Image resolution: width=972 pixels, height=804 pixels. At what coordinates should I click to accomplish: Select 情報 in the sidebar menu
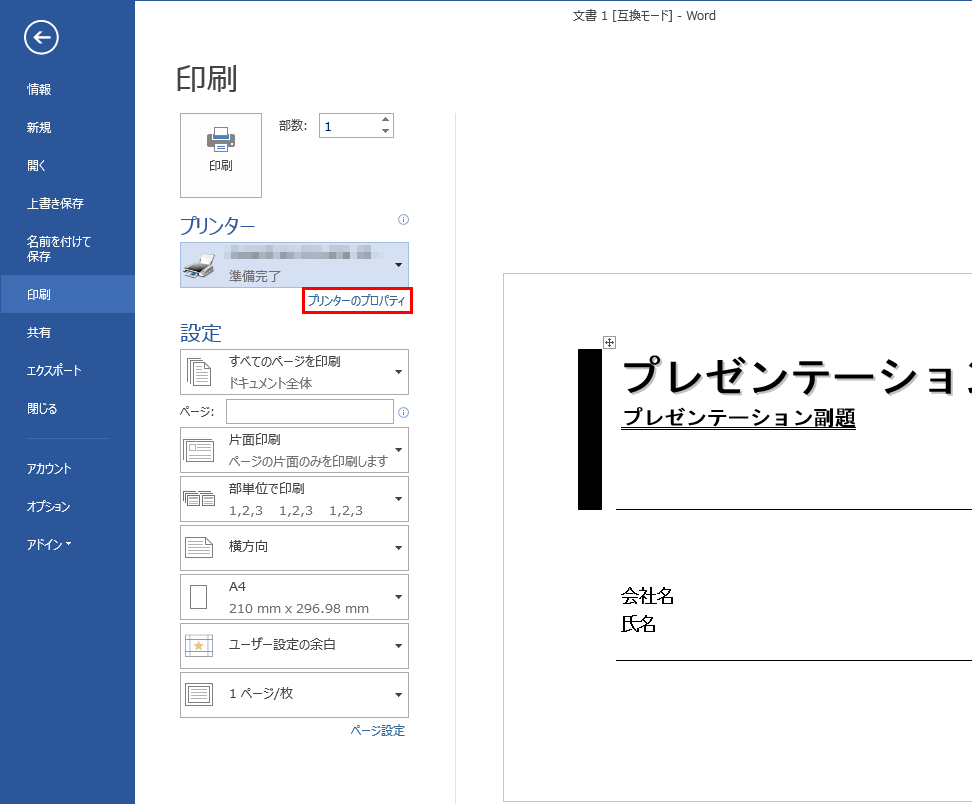[x=39, y=90]
